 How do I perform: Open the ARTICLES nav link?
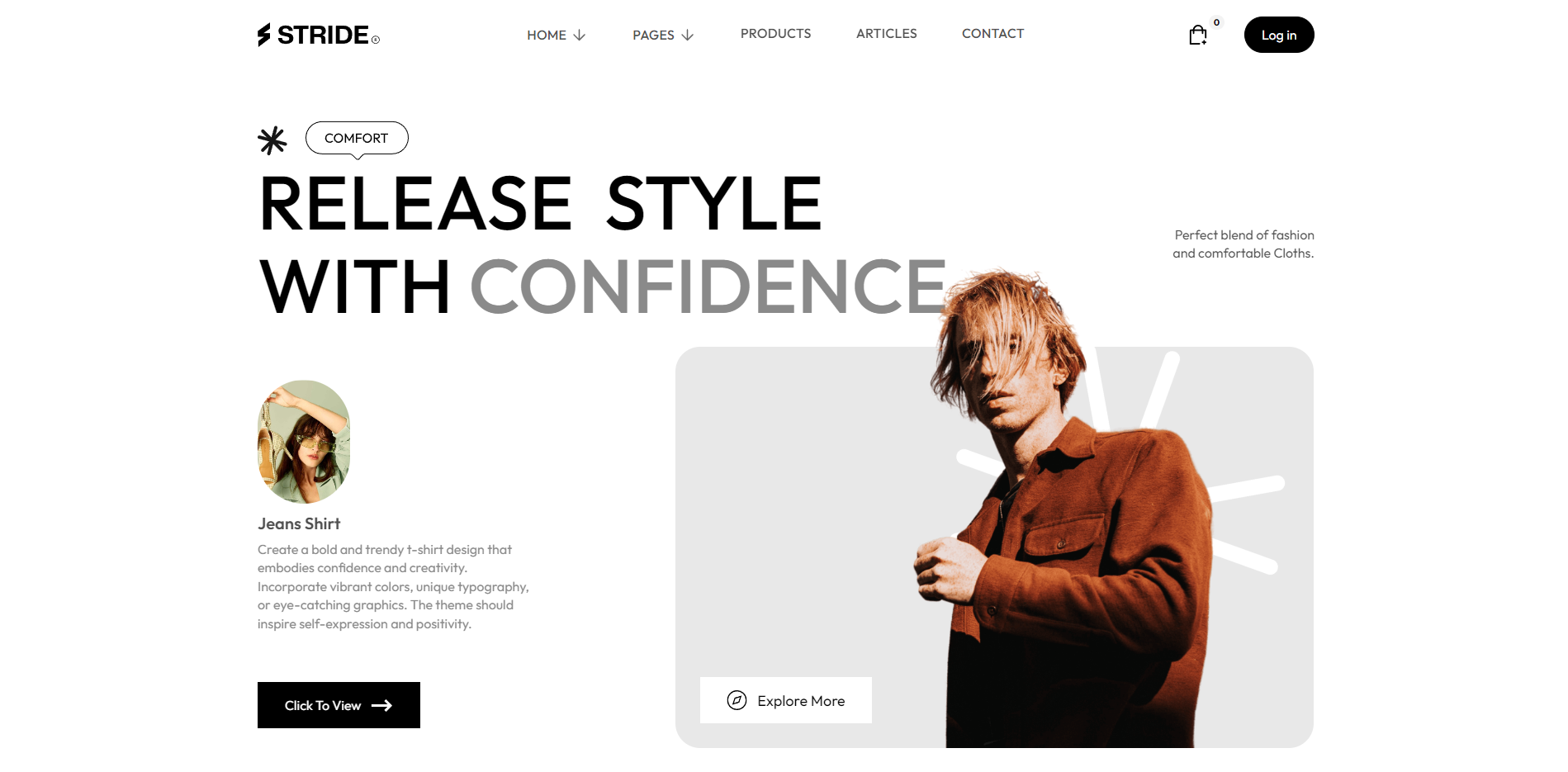[886, 33]
